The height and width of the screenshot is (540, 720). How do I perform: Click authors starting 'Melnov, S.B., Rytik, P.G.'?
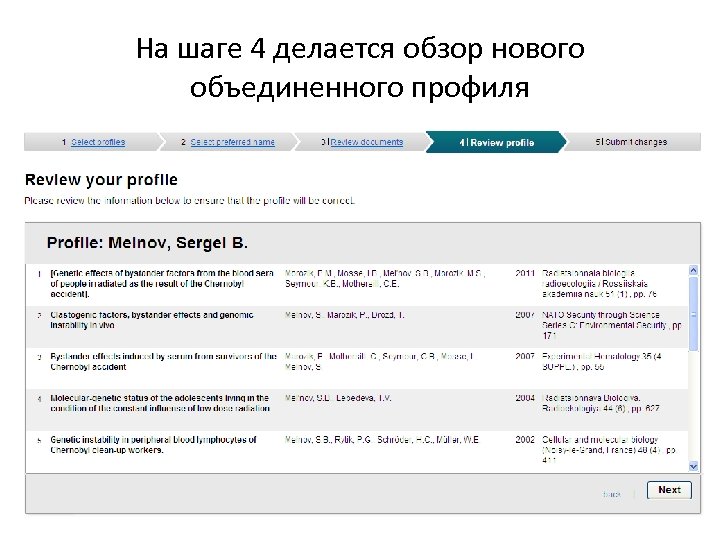coord(382,439)
